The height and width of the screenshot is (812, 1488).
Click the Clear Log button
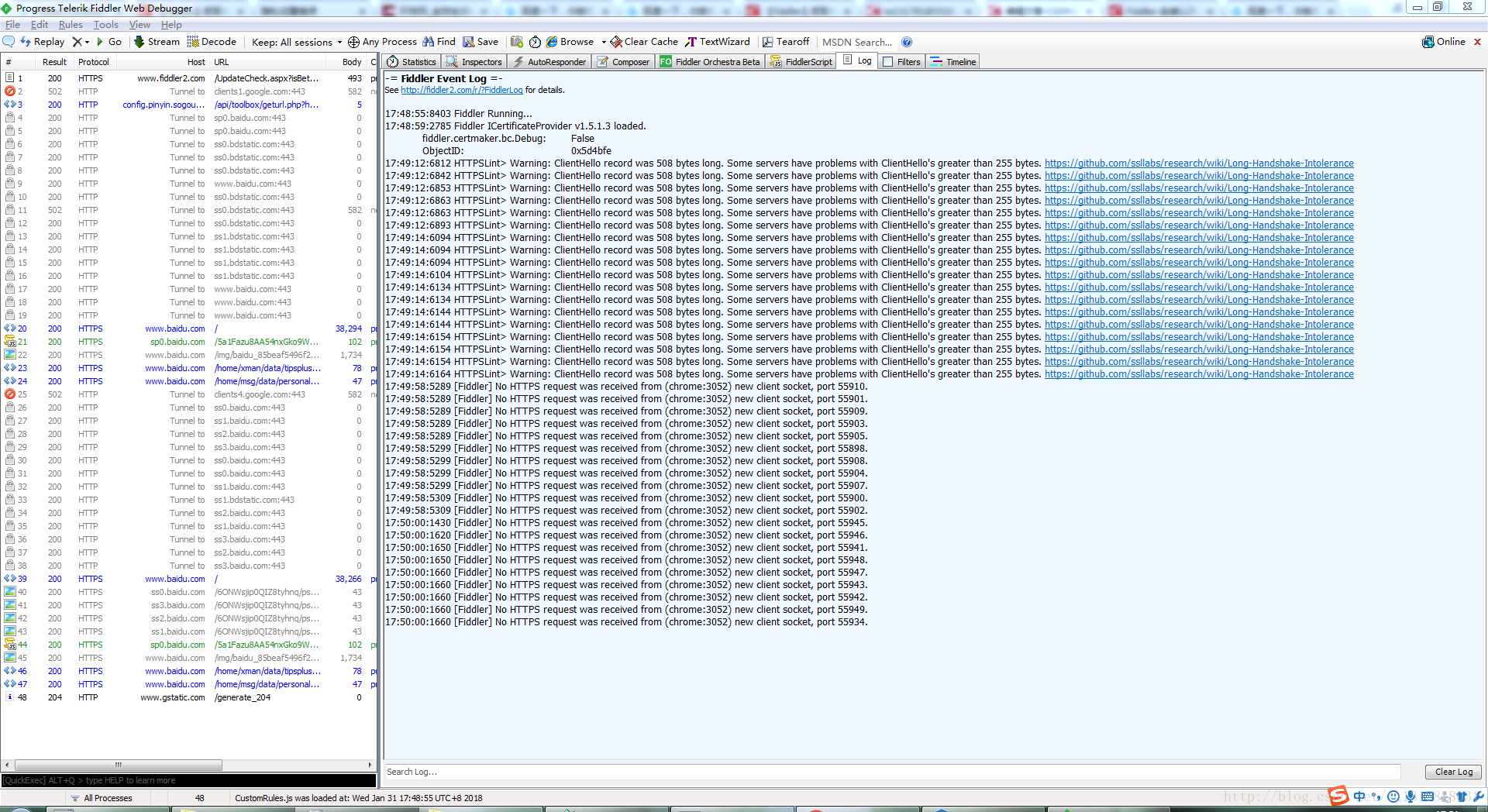1453,772
